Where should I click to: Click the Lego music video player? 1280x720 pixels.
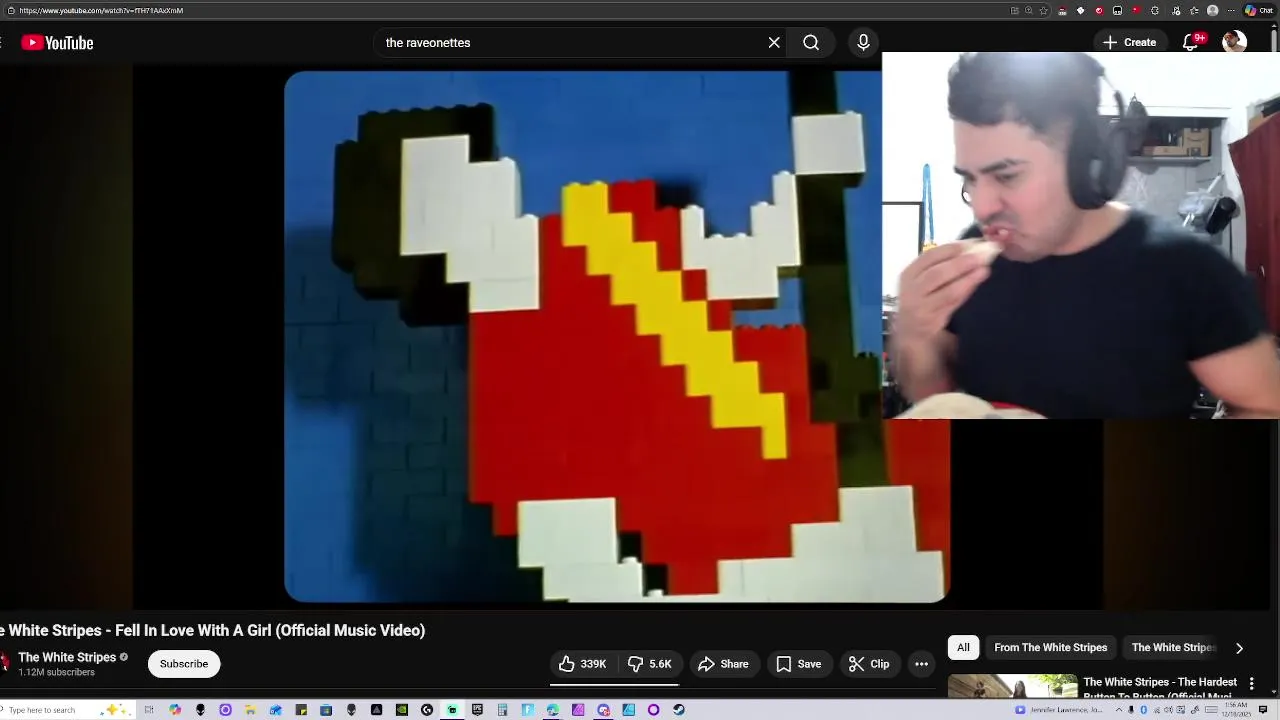click(616, 337)
